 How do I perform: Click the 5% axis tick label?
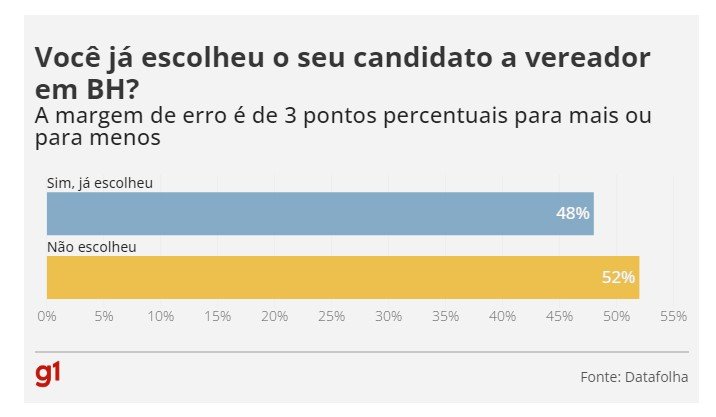coord(104,316)
